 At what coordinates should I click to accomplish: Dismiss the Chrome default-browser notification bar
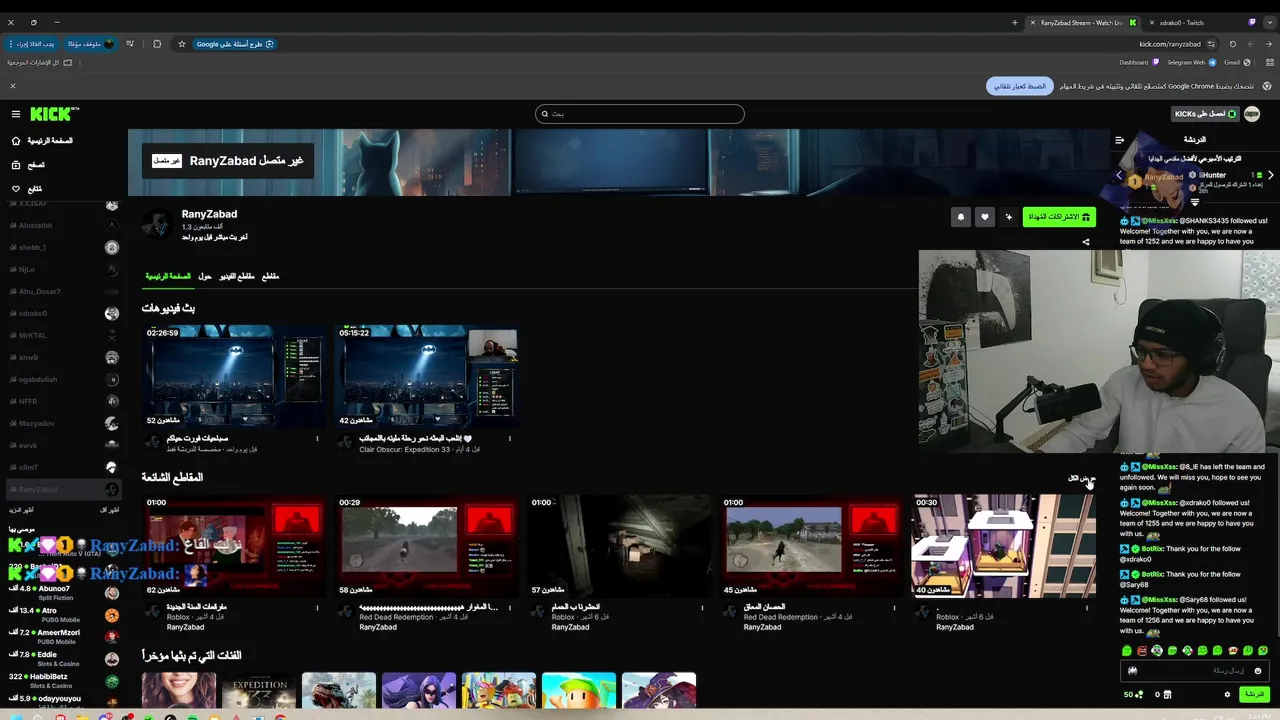(13, 86)
